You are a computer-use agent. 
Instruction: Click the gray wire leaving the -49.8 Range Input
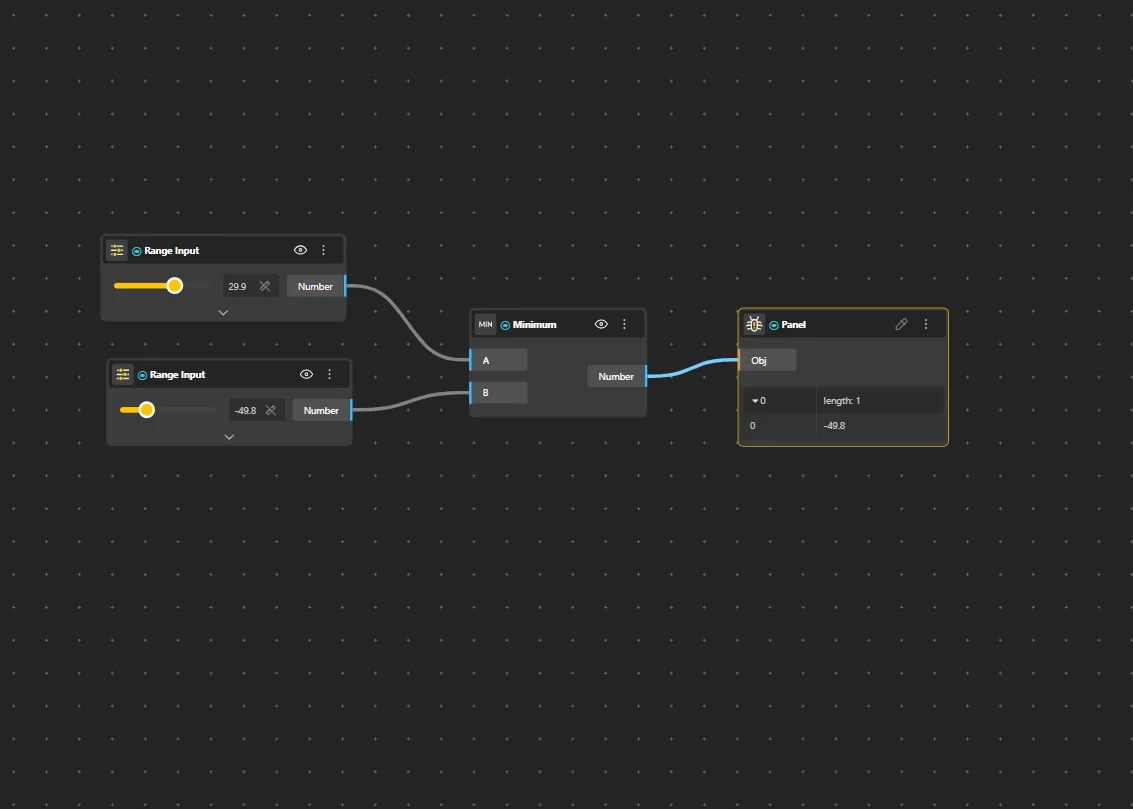[x=410, y=402]
